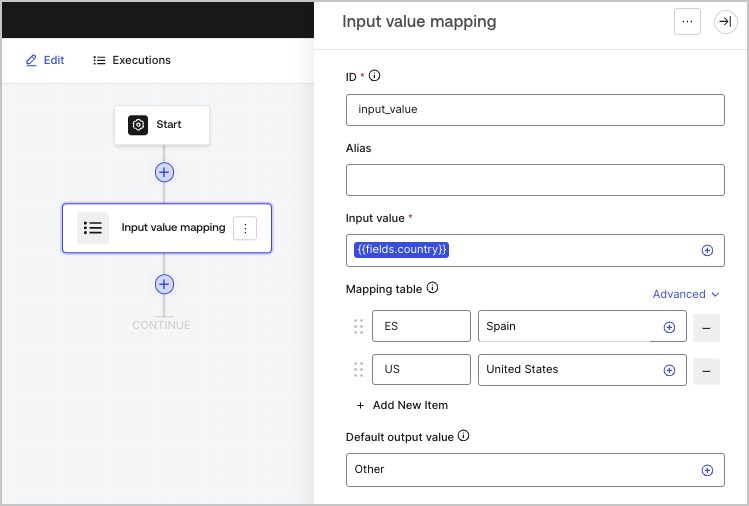Switch to the Executions tab
This screenshot has width=749, height=506.
[132, 60]
